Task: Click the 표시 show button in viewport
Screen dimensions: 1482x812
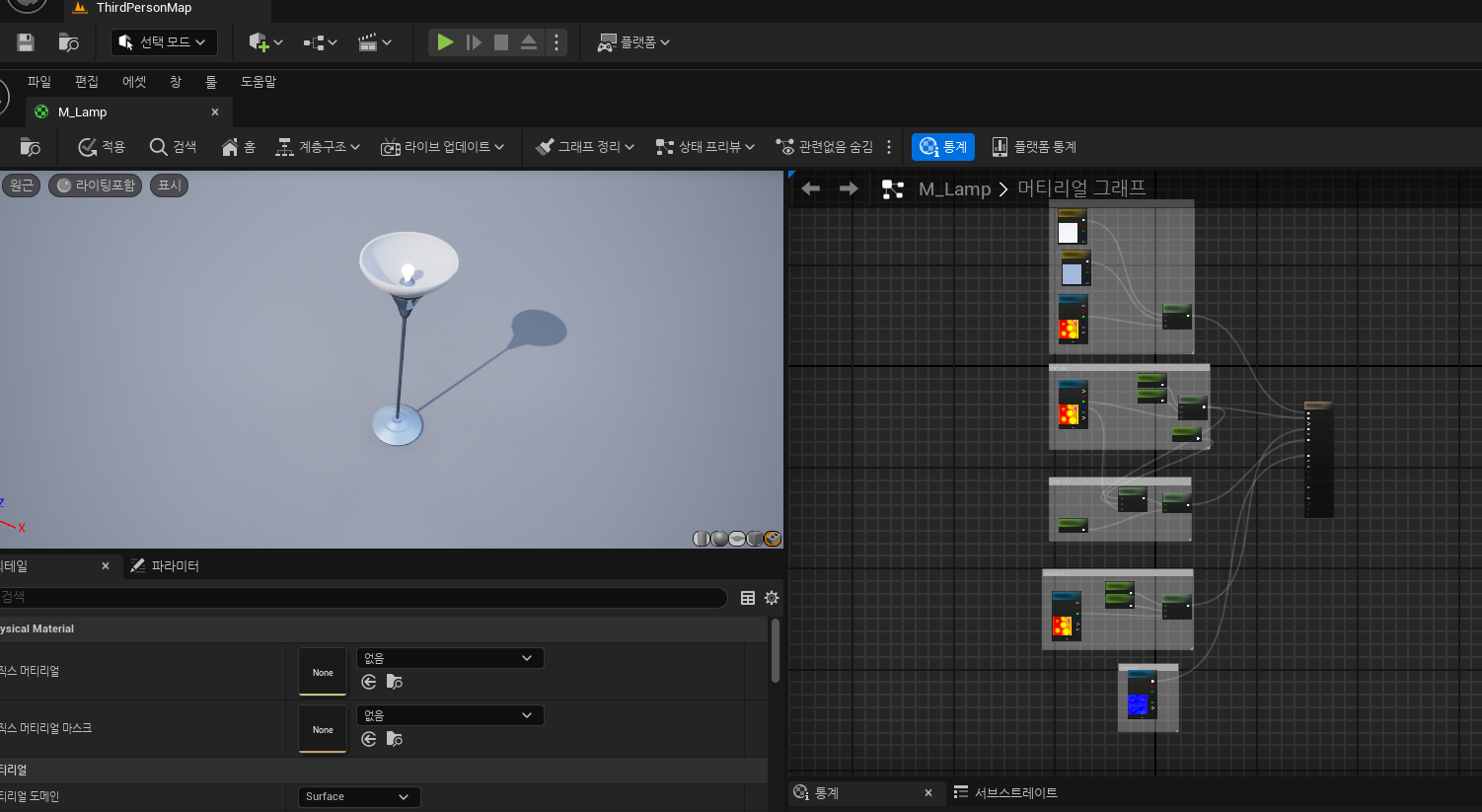Action: [x=170, y=185]
